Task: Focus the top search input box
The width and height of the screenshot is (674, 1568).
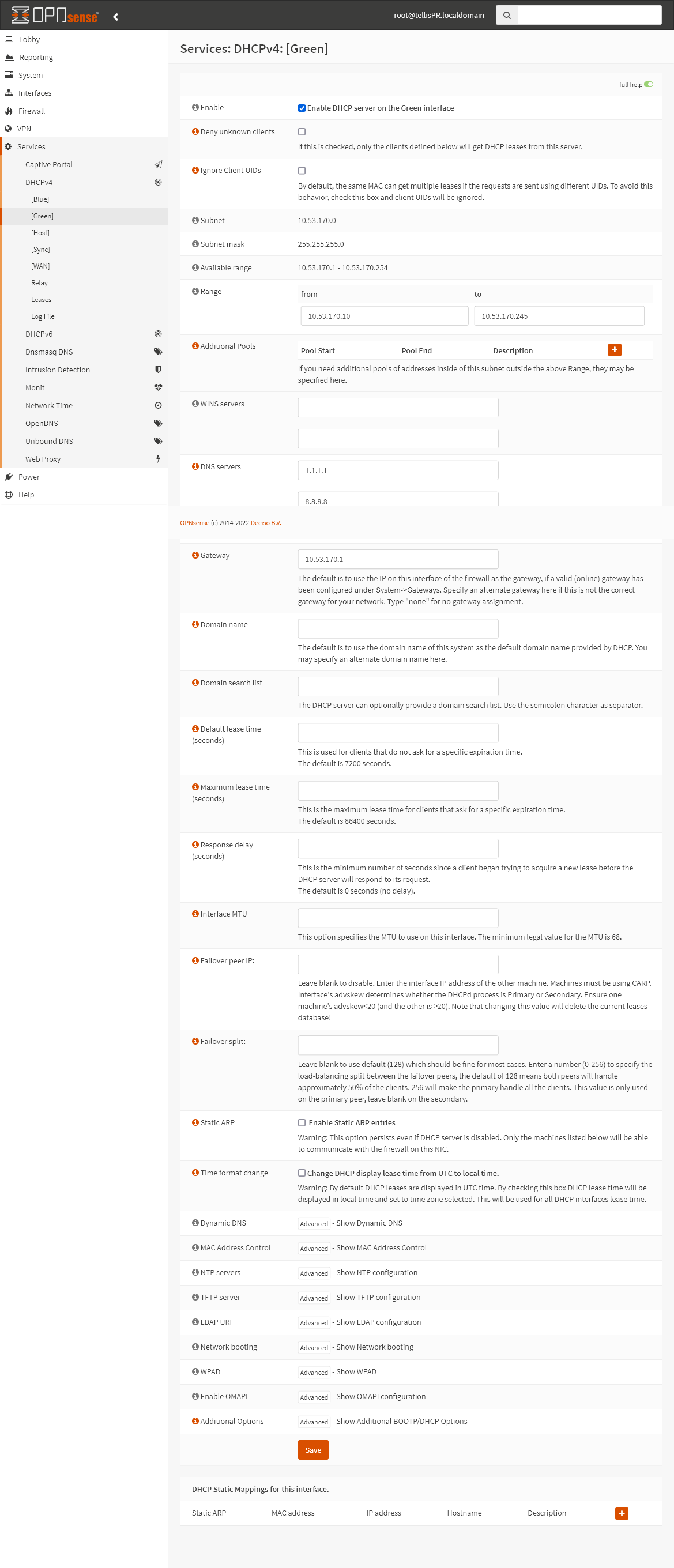Action: (x=589, y=15)
